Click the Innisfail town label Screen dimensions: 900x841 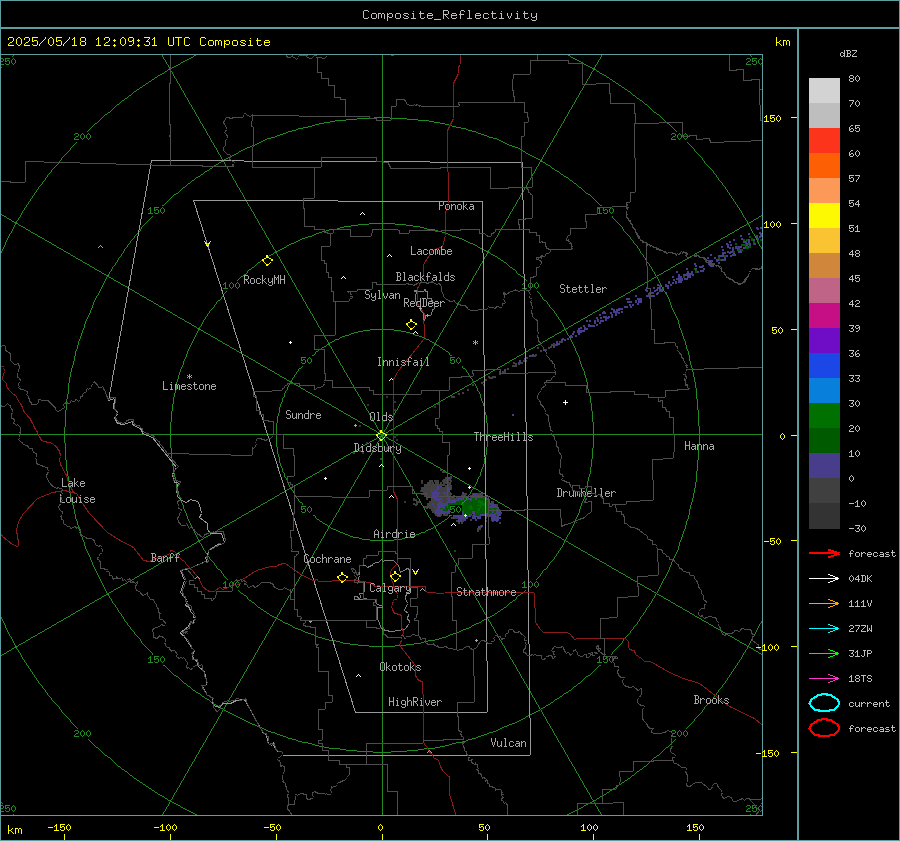403,362
